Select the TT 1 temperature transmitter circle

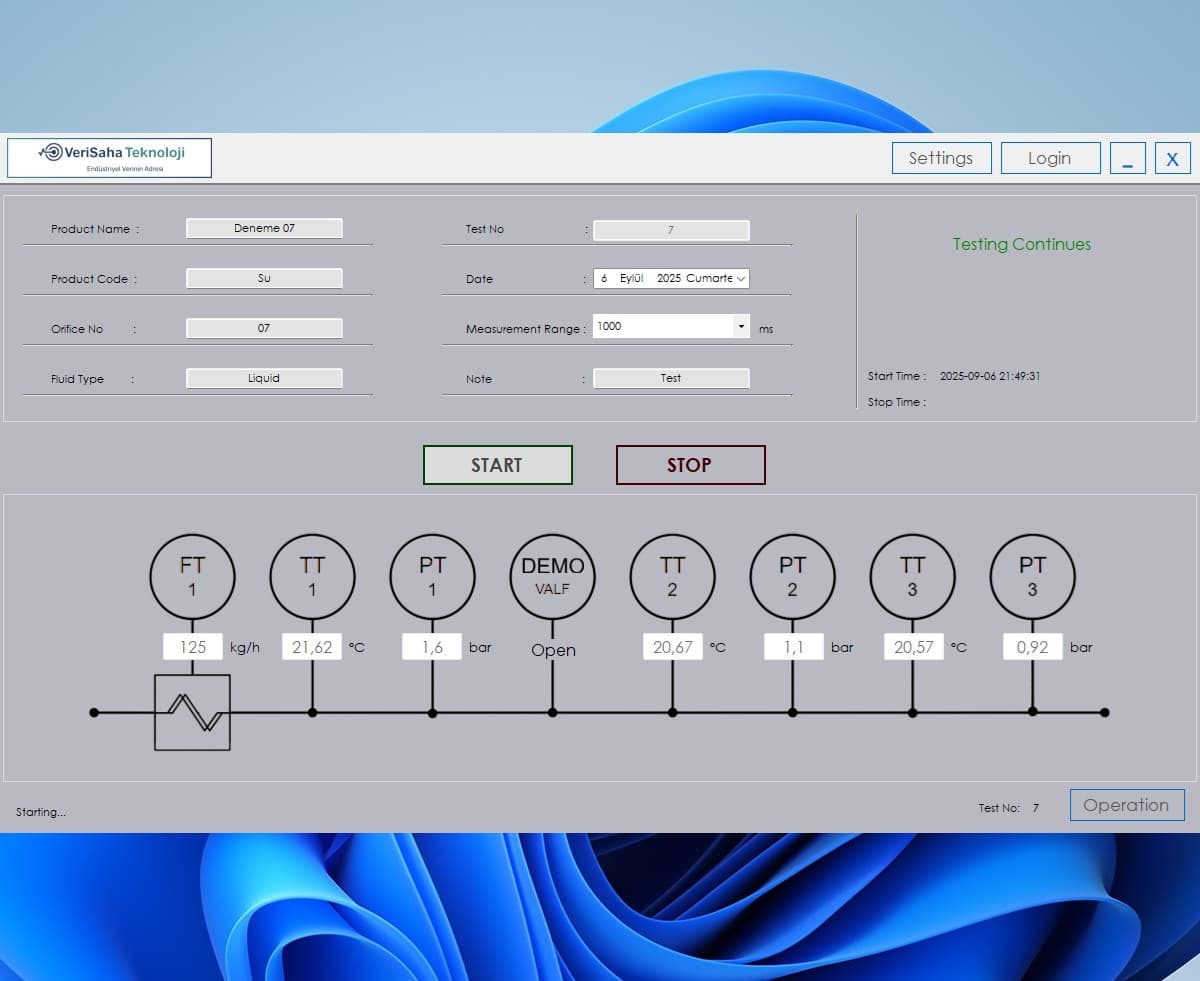tap(312, 577)
